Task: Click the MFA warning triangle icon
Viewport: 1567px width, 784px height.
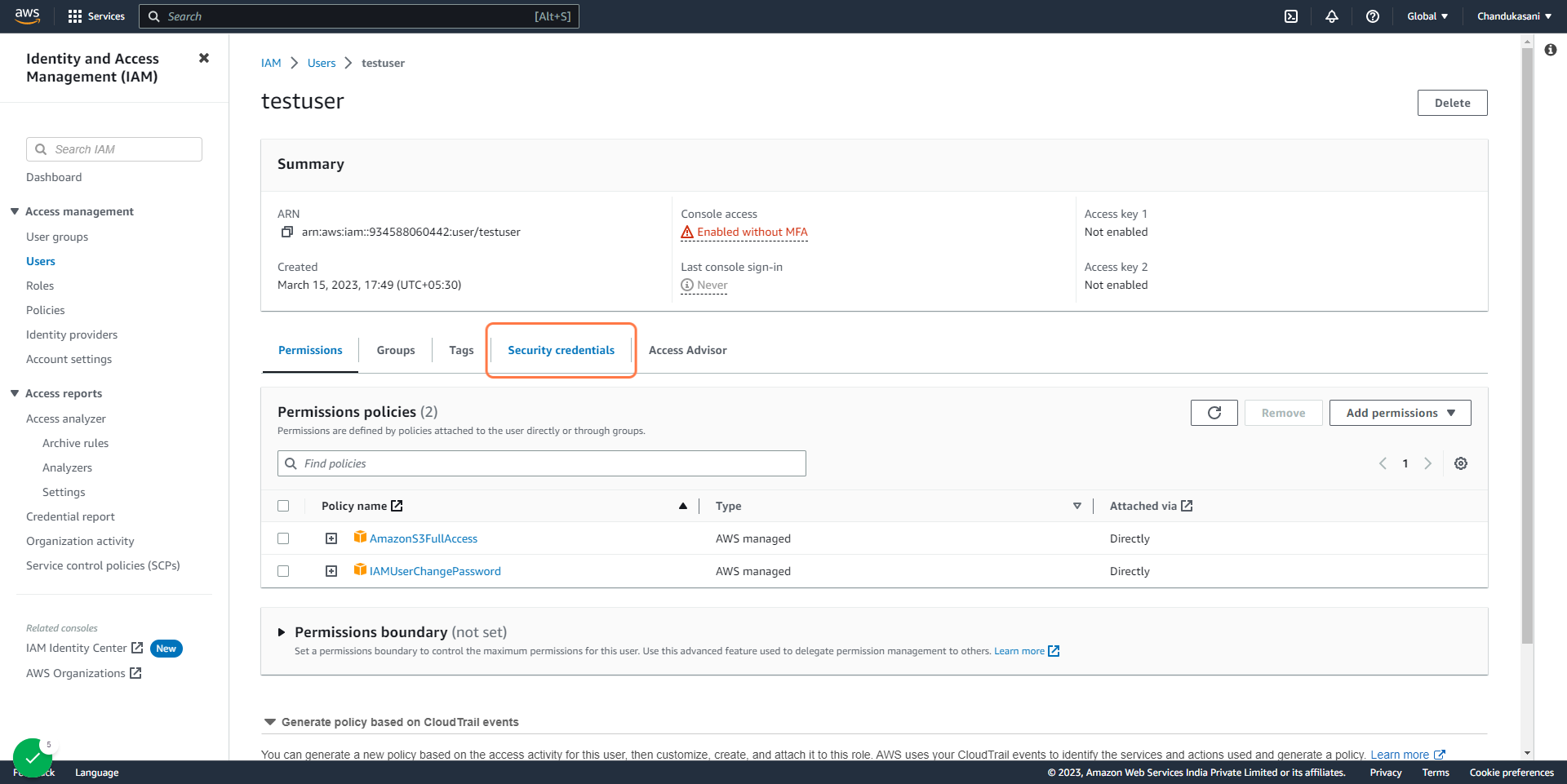Action: pyautogui.click(x=687, y=233)
